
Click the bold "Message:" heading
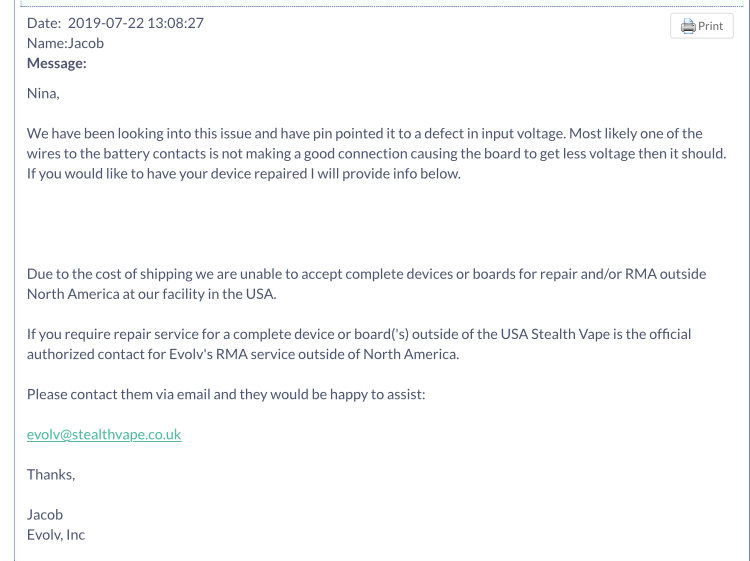pos(56,63)
